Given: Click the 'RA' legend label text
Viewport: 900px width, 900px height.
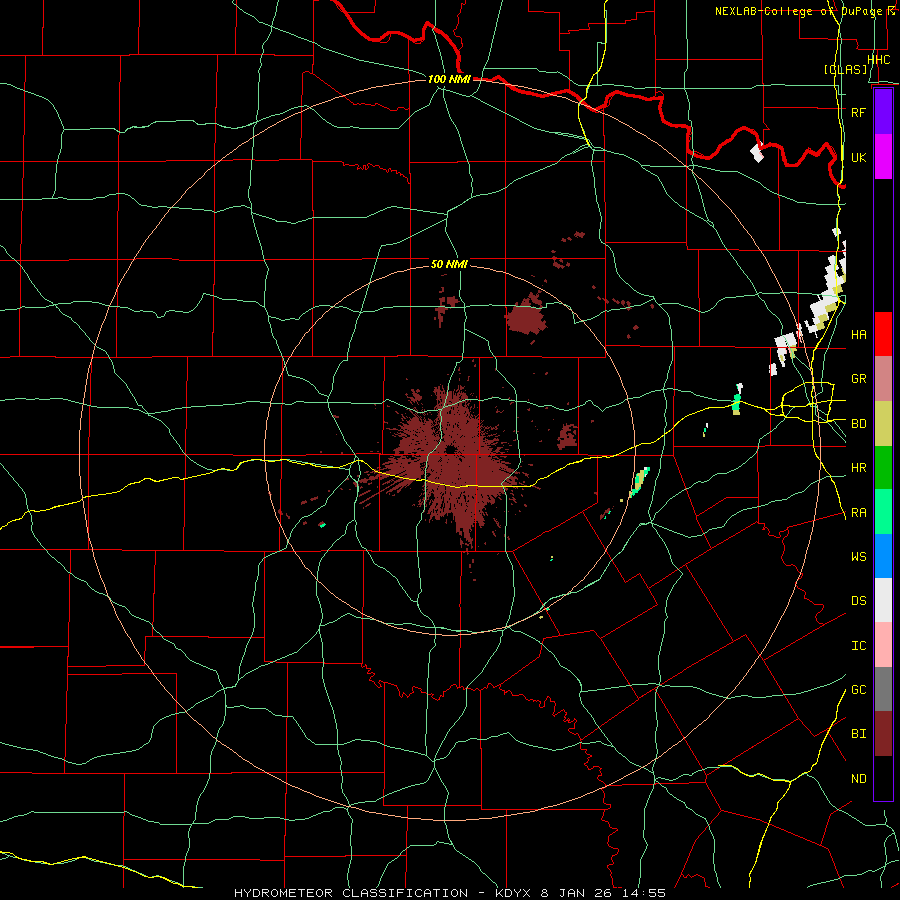Looking at the screenshot, I should tap(858, 513).
